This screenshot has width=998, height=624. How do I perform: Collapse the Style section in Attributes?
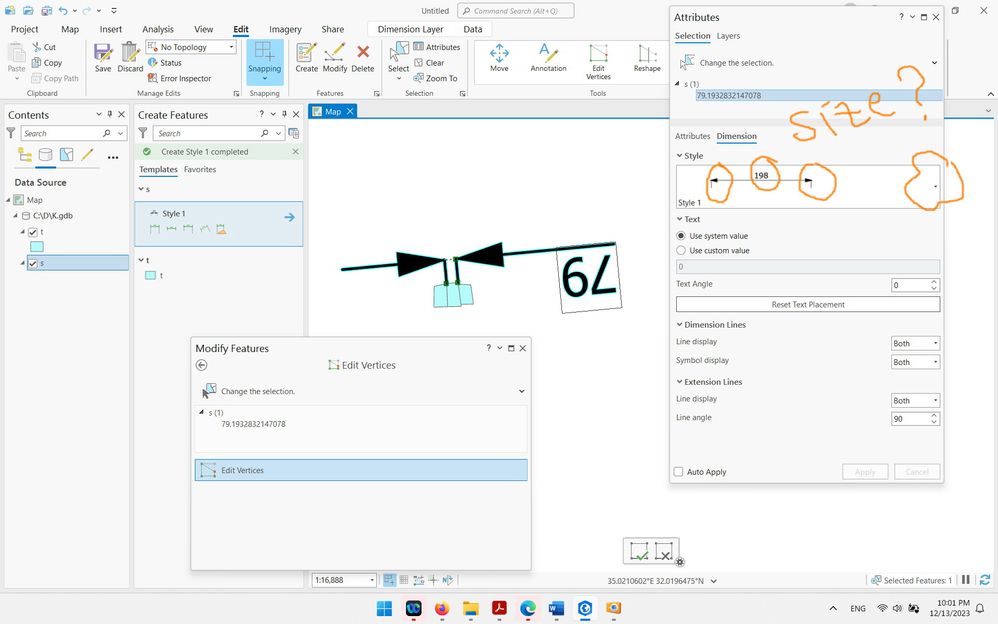[679, 155]
